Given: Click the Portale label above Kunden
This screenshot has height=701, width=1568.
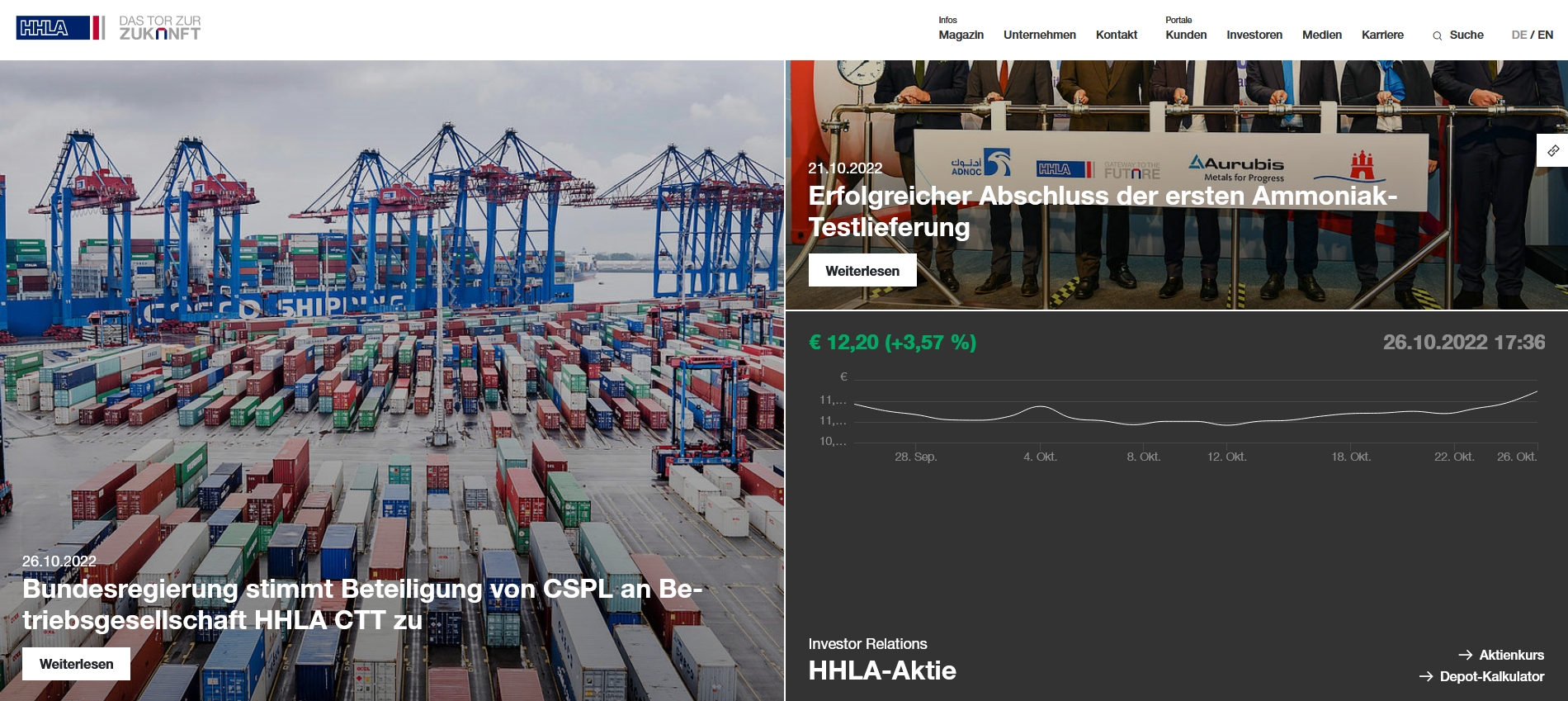Looking at the screenshot, I should click(1178, 20).
